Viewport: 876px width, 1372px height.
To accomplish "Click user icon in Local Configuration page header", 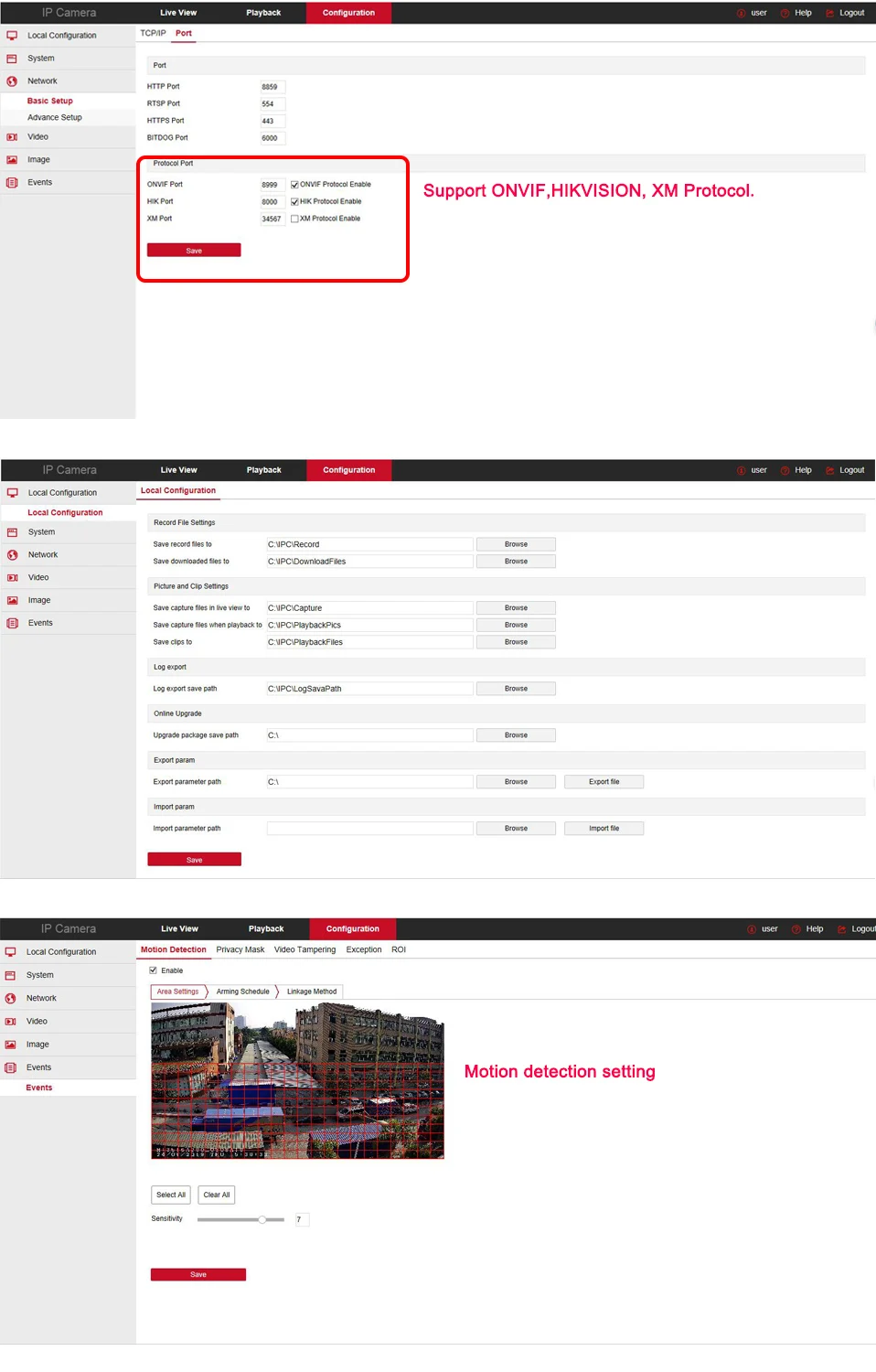I will click(742, 470).
